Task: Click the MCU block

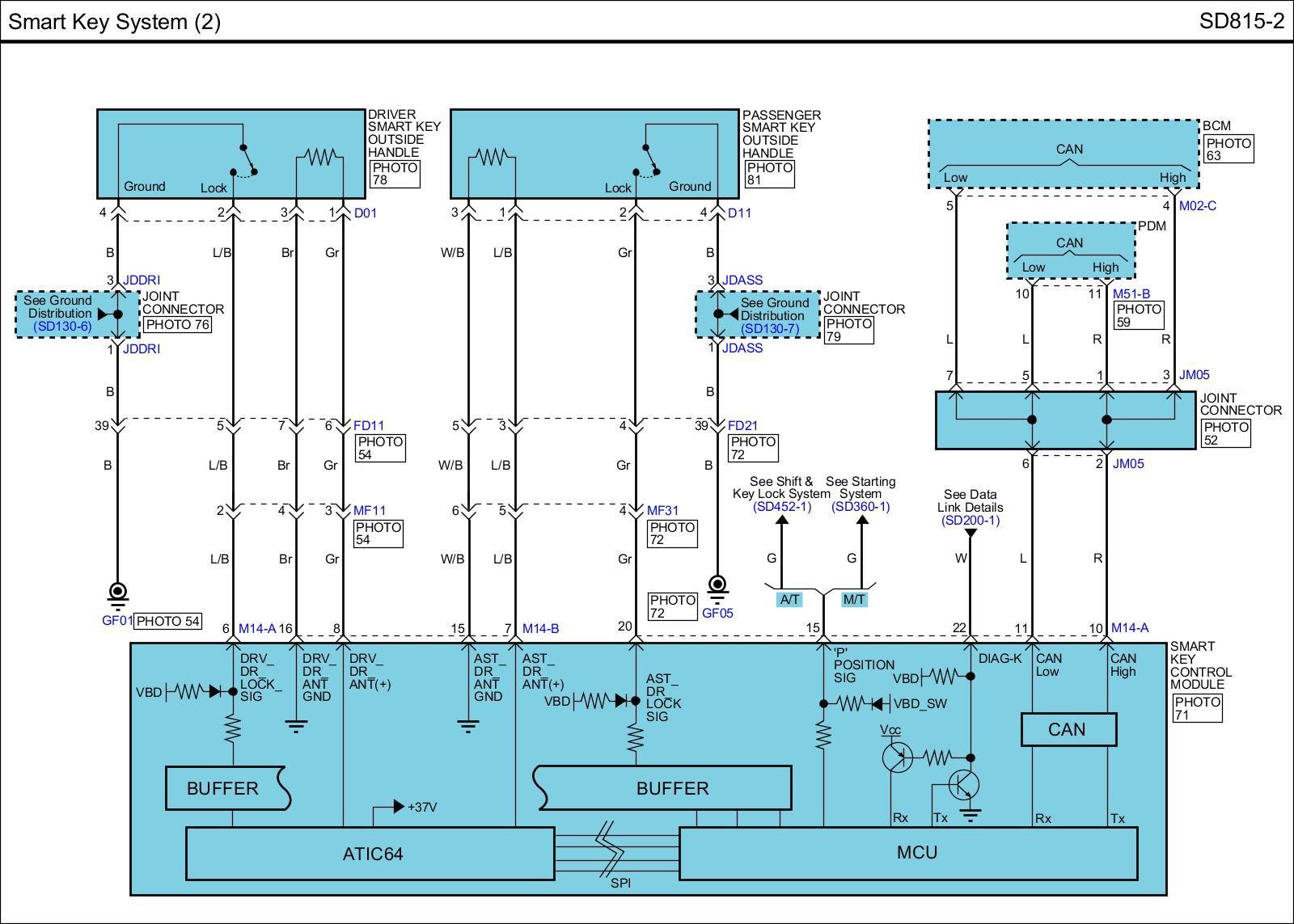Action: point(916,852)
